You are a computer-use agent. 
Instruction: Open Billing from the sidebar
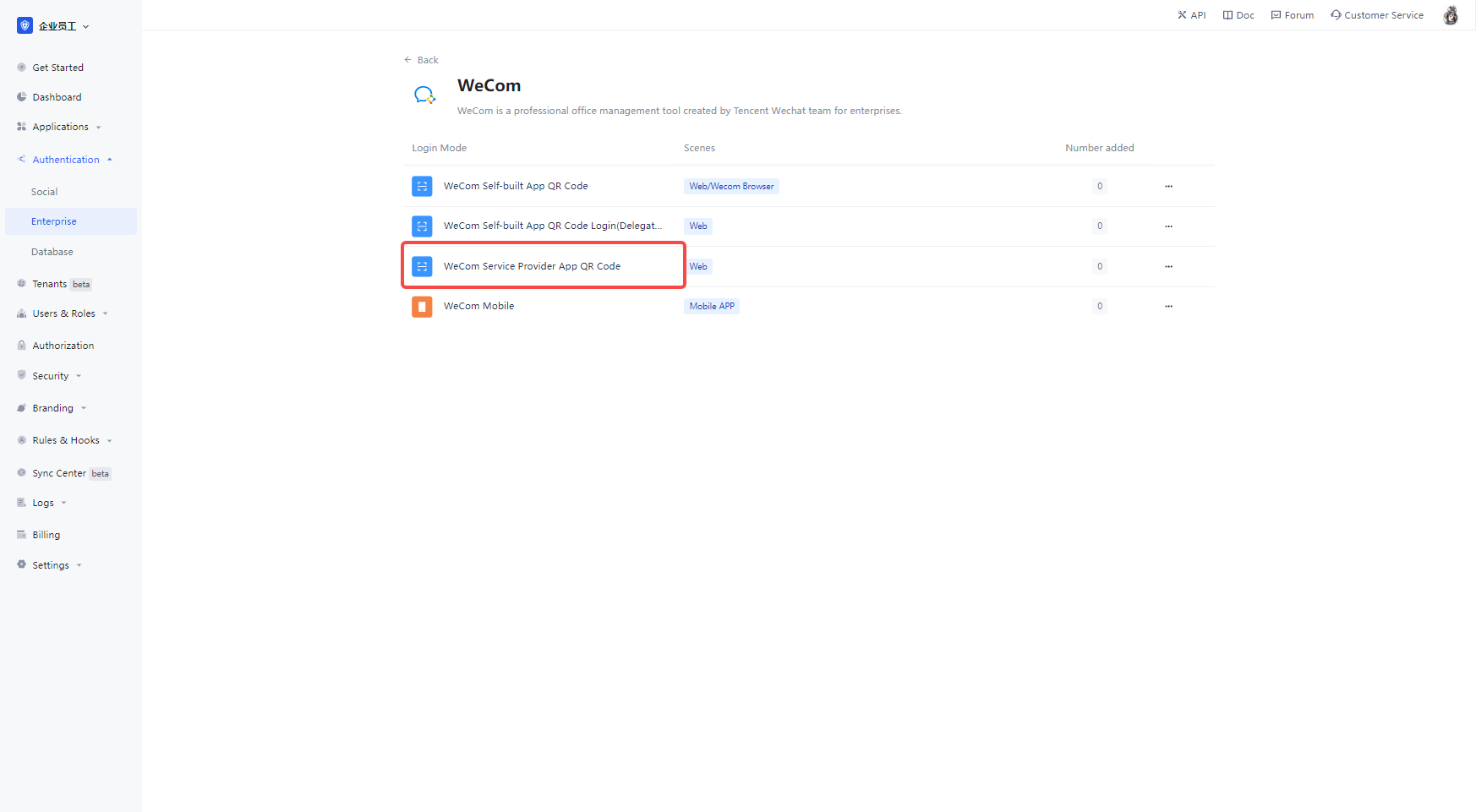tap(46, 534)
